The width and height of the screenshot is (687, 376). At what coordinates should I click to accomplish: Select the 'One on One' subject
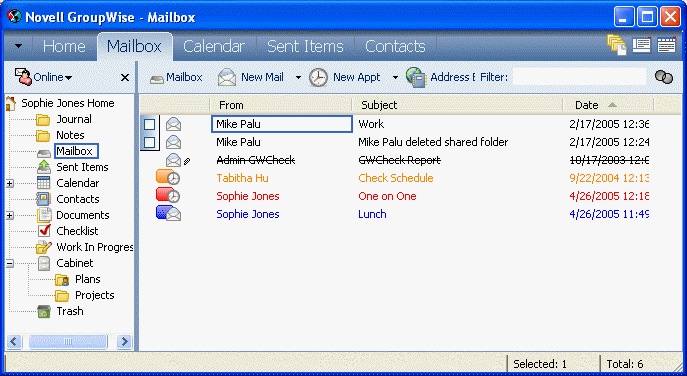(387, 196)
